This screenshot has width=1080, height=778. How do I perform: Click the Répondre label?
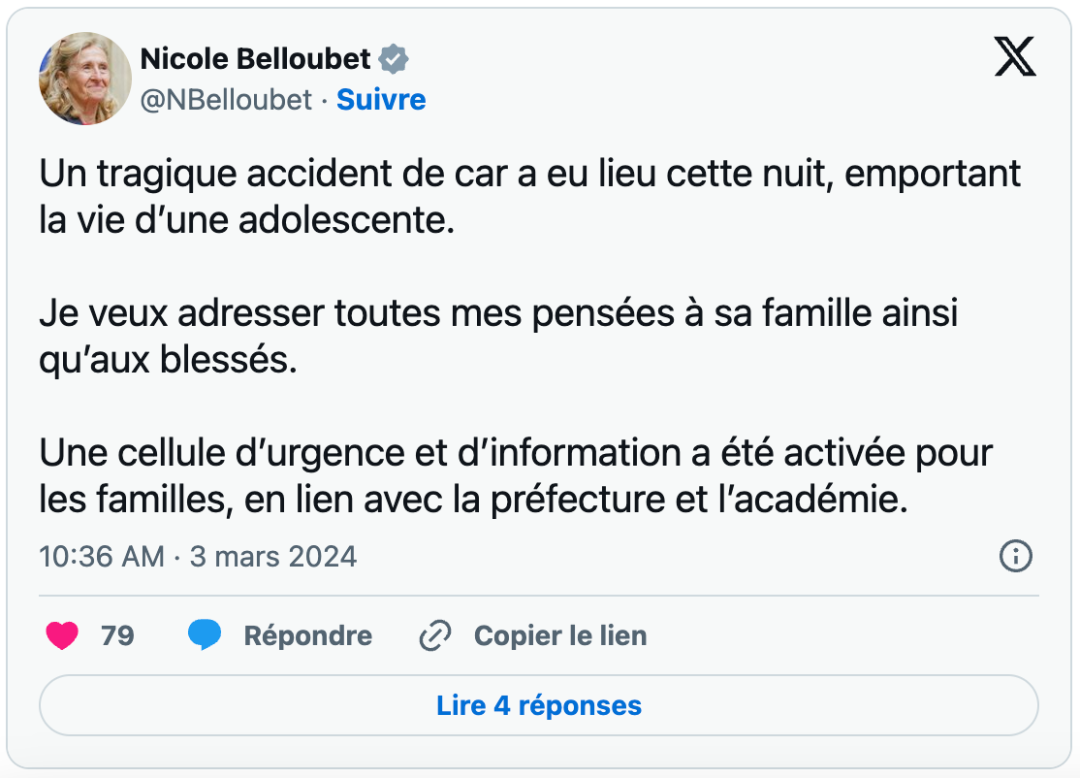click(307, 636)
